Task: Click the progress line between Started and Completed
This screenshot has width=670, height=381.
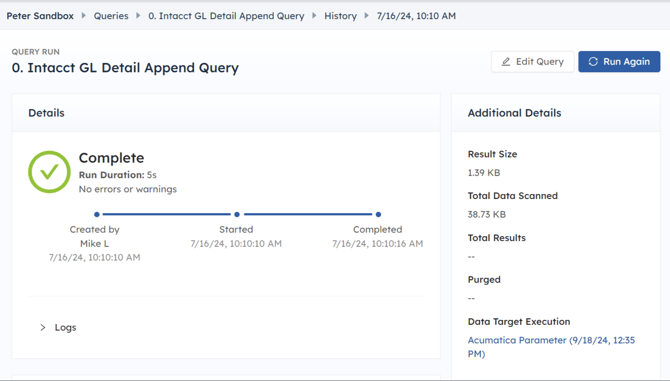Action: pos(308,214)
